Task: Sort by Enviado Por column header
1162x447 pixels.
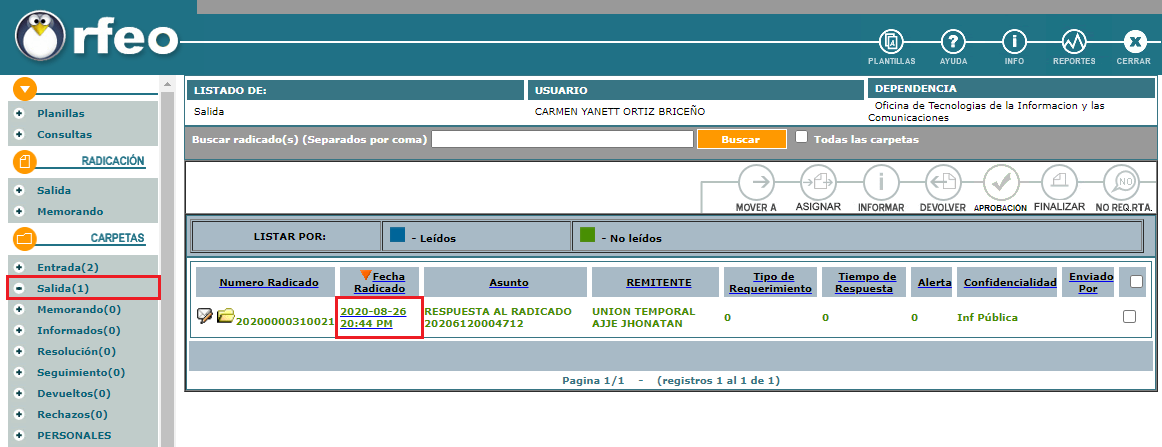Action: pyautogui.click(x=1091, y=282)
